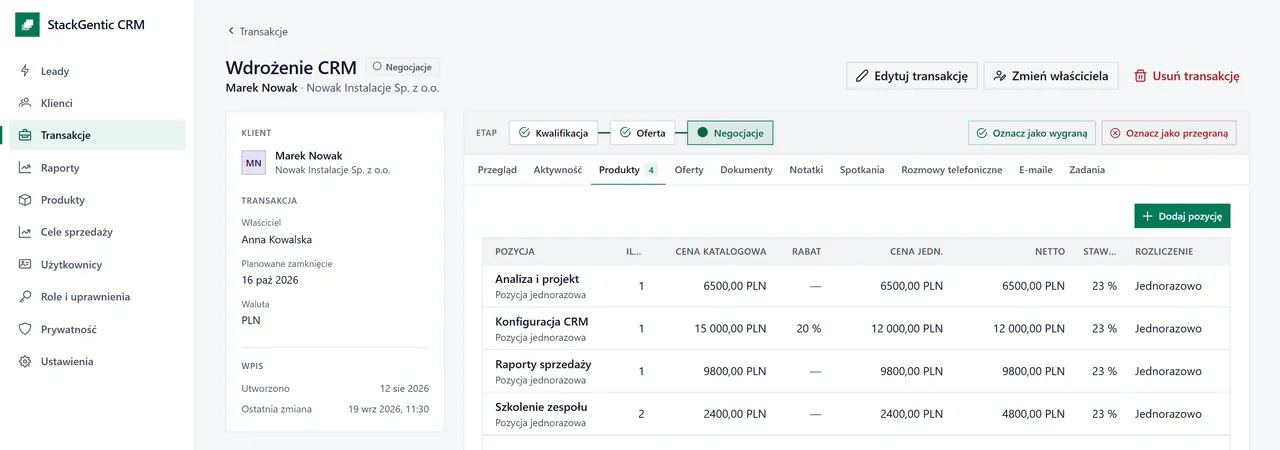
Task: Click the Cele sprzedaży trend icon
Action: [x=25, y=232]
